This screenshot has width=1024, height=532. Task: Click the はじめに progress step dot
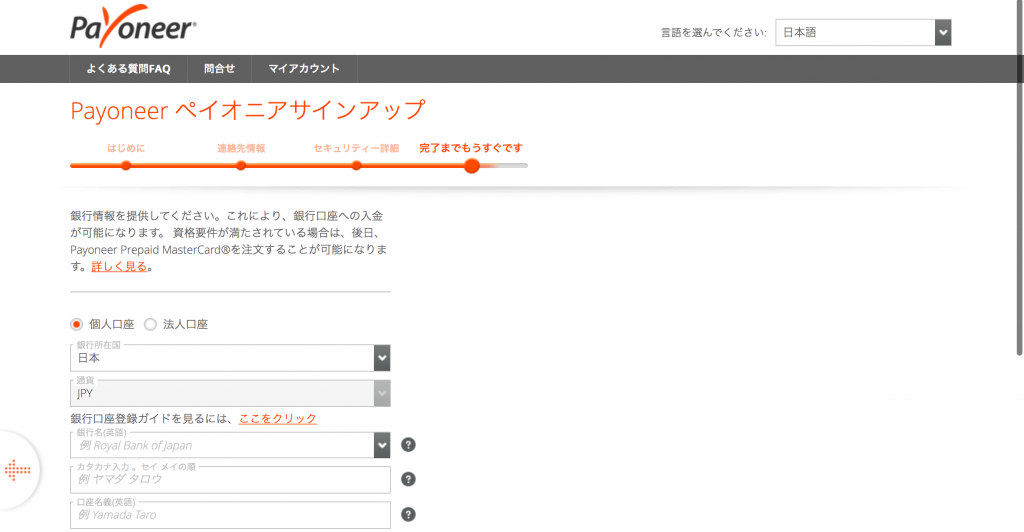click(x=126, y=166)
